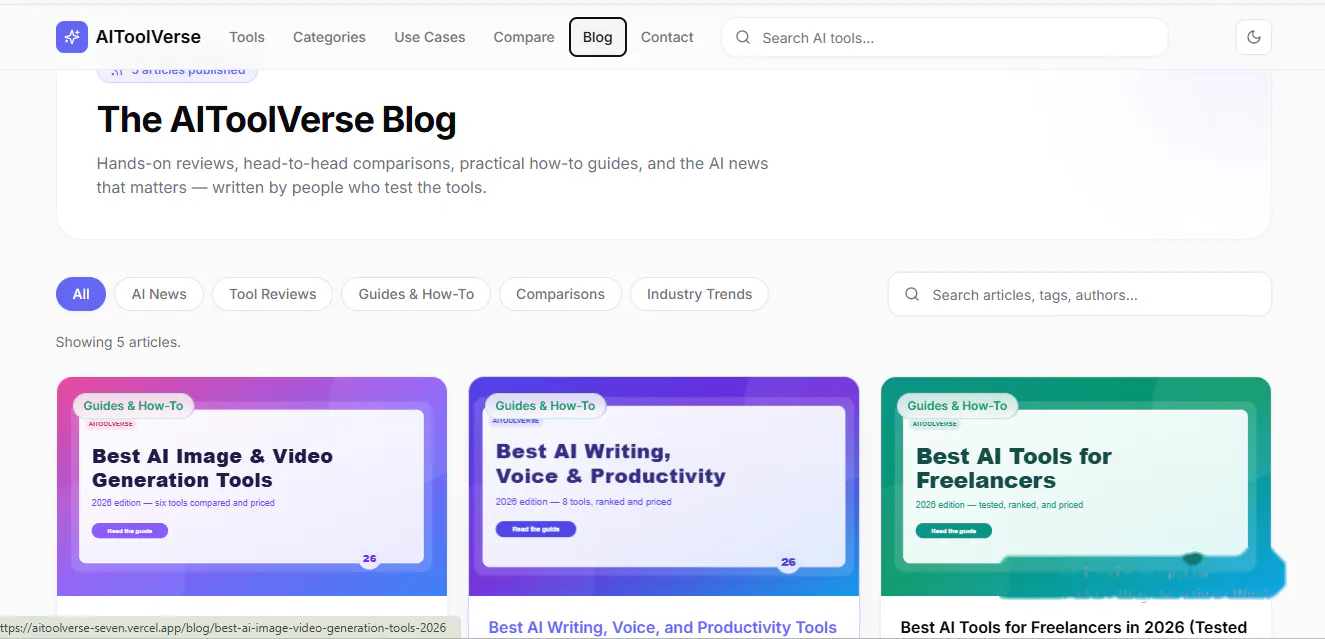Viewport: 1325px width, 639px height.
Task: Click Read the guide on Image & Video card
Action: click(x=130, y=531)
